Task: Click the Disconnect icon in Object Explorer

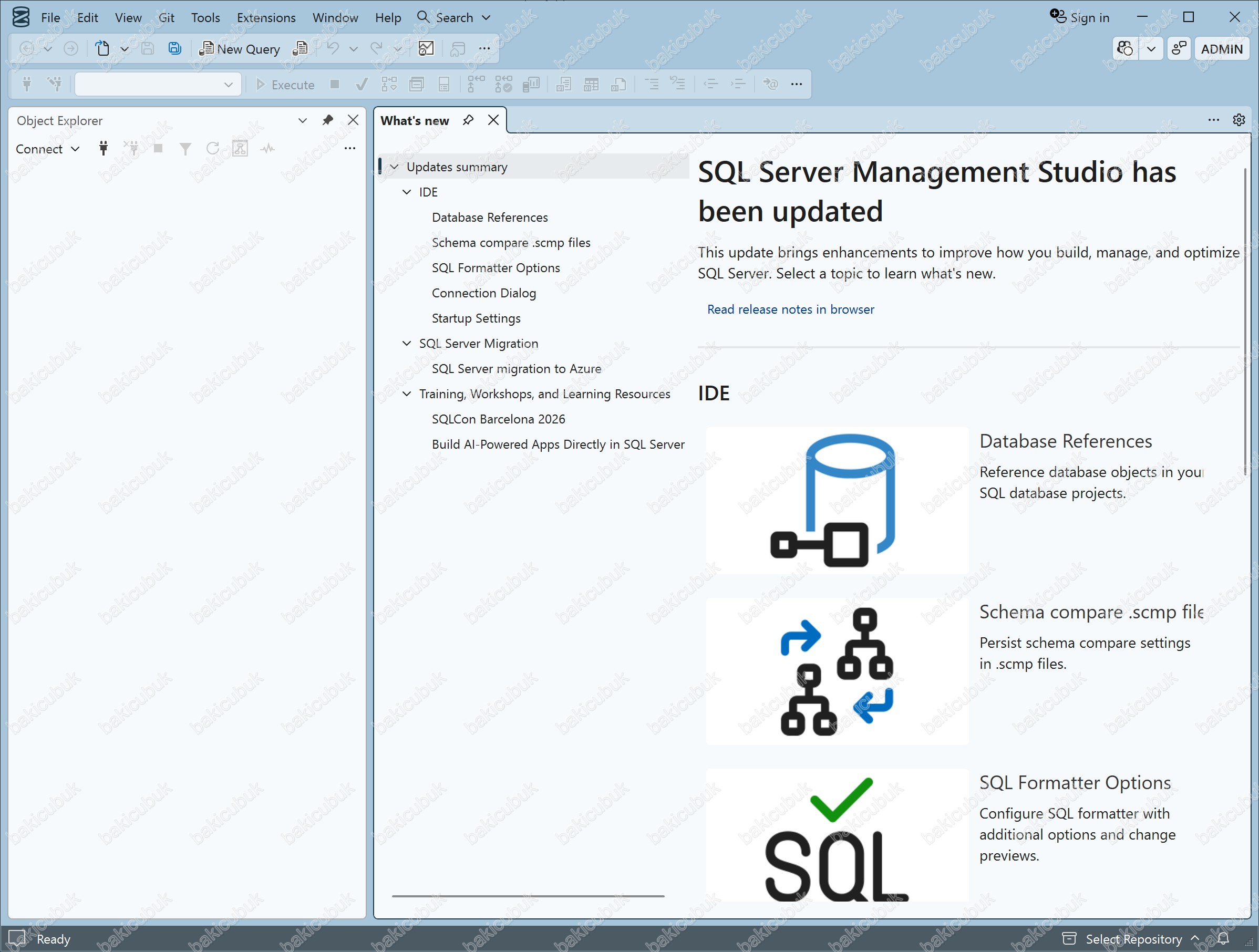Action: pyautogui.click(x=131, y=149)
